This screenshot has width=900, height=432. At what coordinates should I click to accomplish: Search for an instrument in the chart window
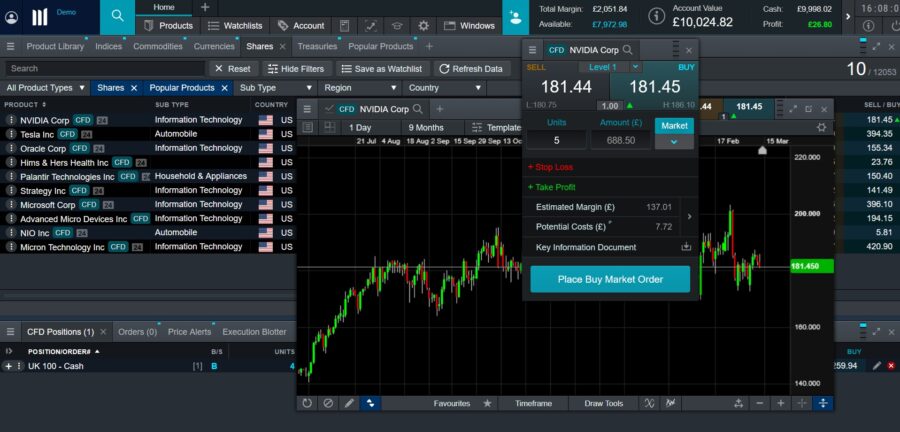[418, 109]
